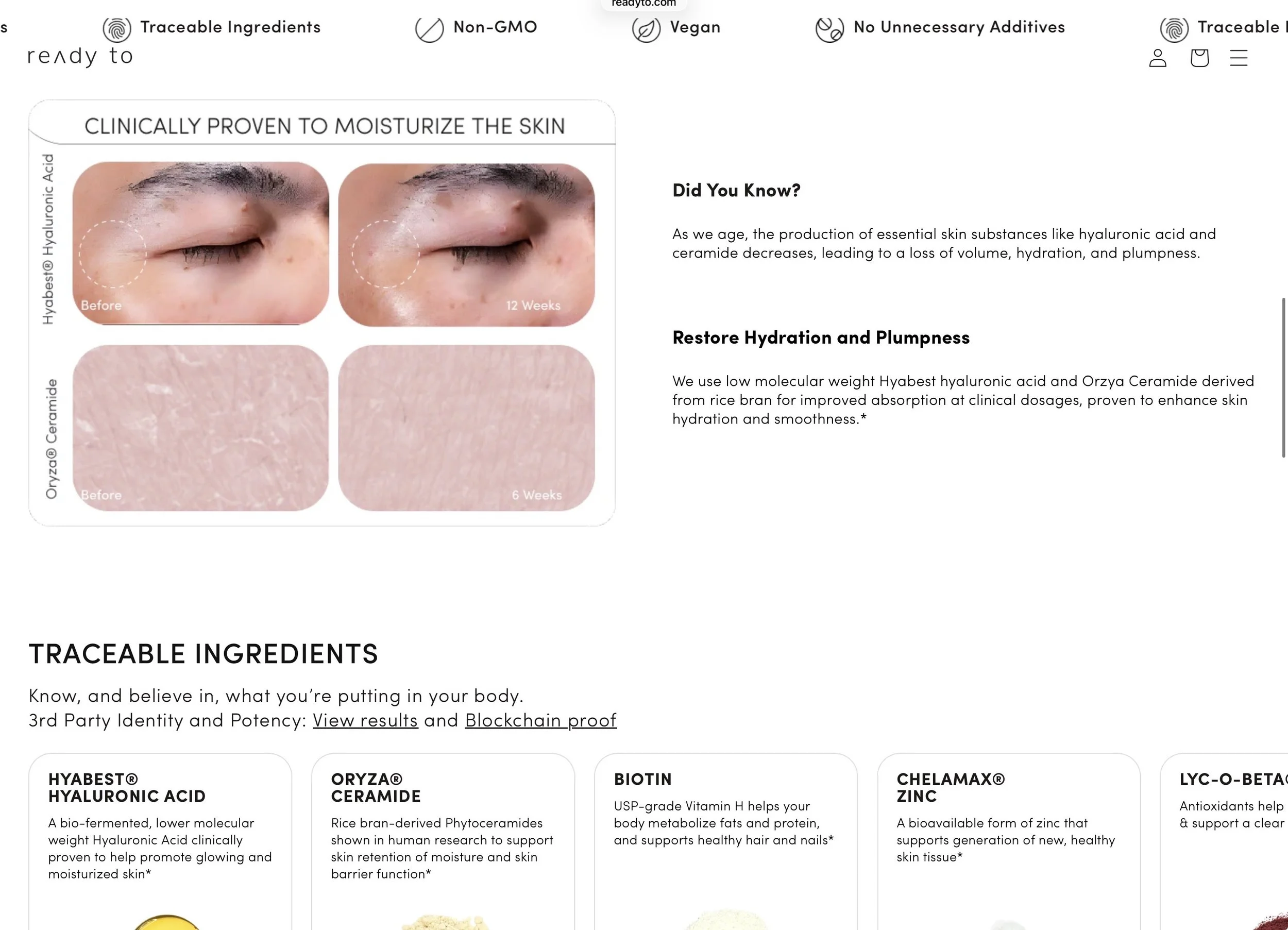The width and height of the screenshot is (1288, 930).
Task: Click the Vegan leaf icon
Action: point(646,29)
